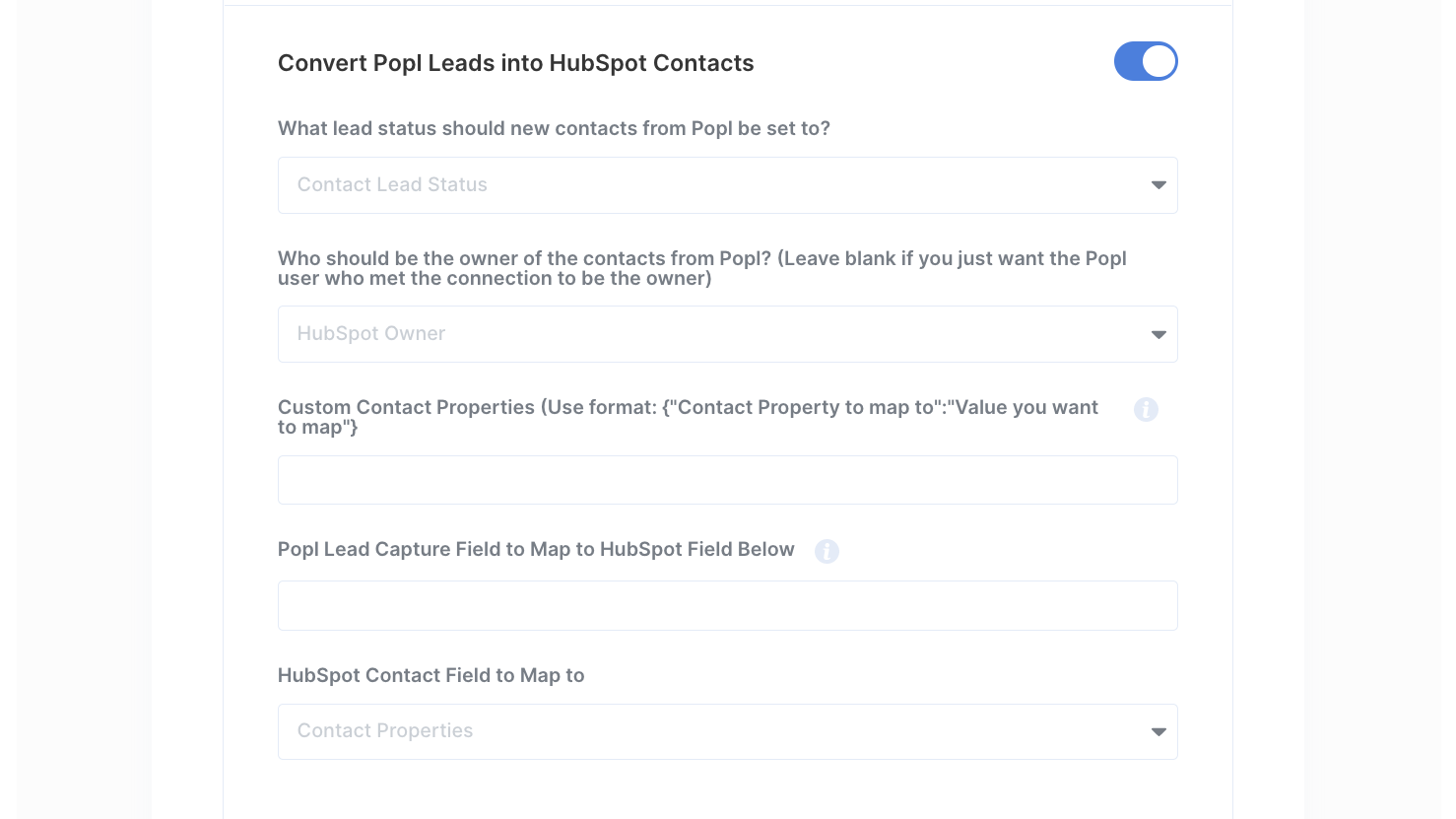
Task: Click the info icon beside Custom Contact Properties
Action: [1146, 409]
